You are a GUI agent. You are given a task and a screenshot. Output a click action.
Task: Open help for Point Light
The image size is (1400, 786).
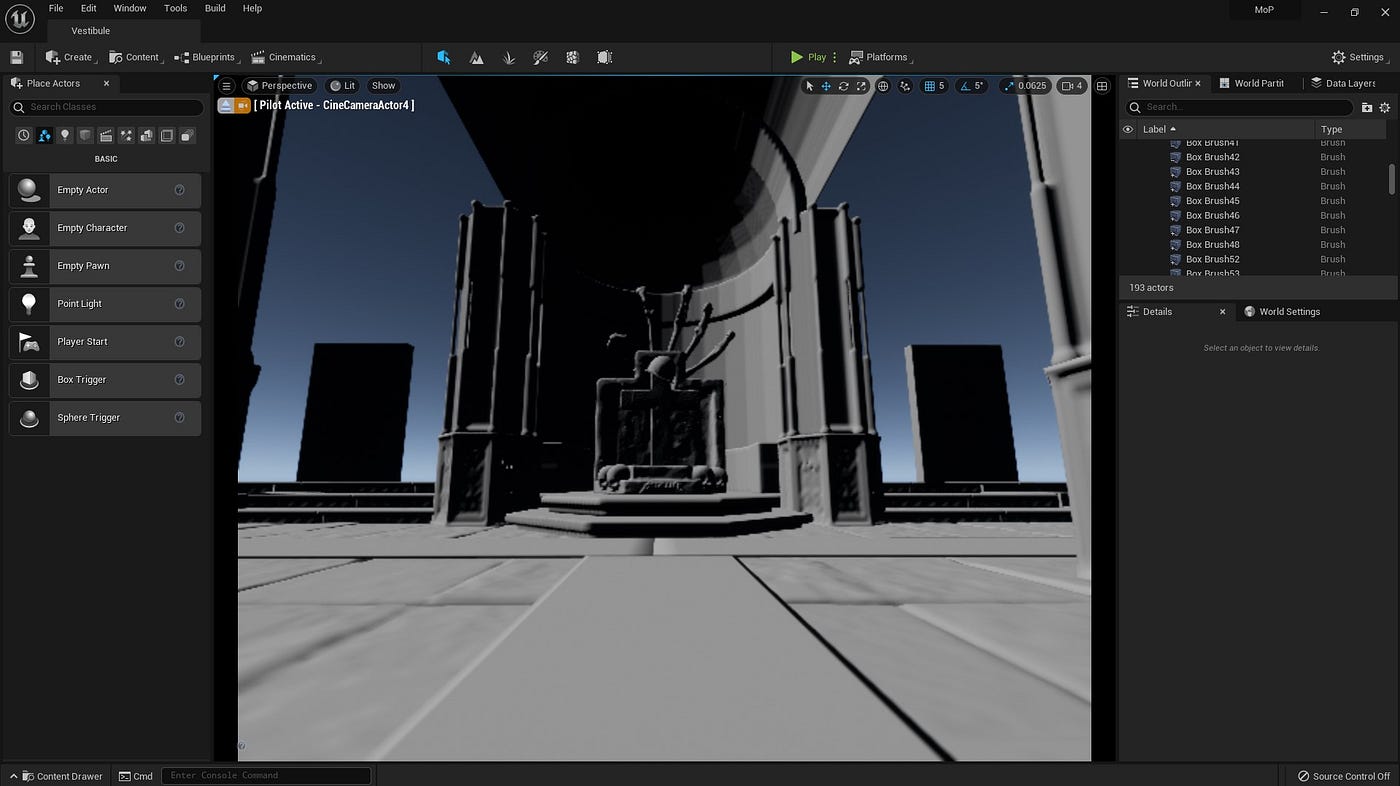click(180, 304)
